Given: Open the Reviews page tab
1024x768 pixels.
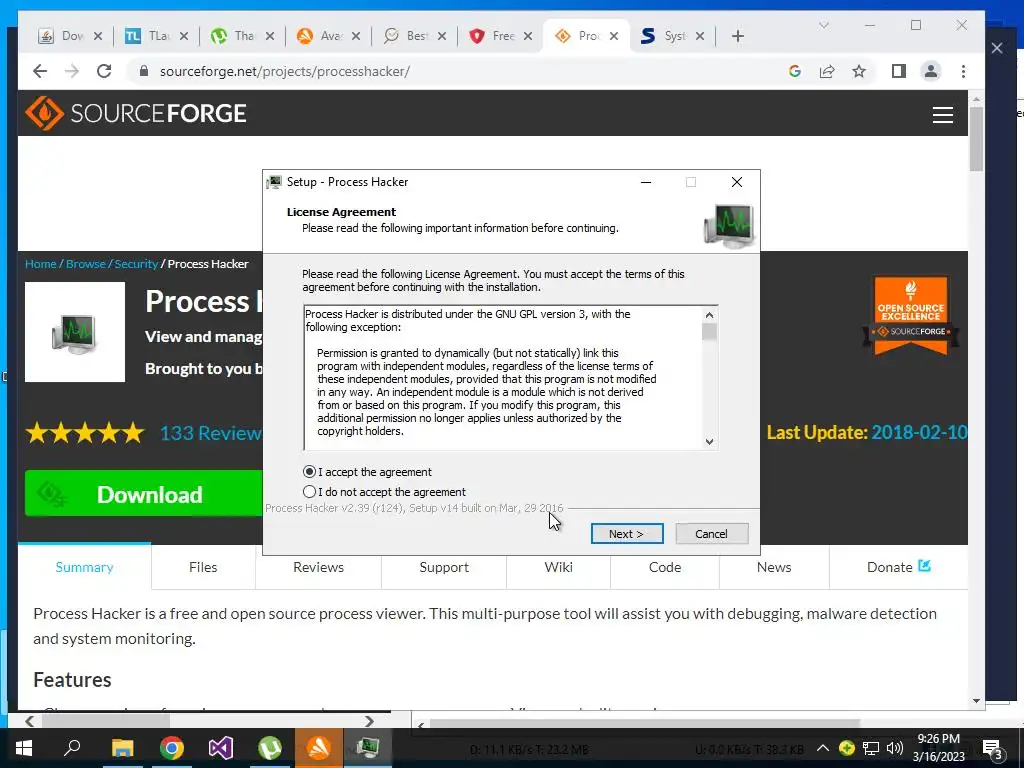Looking at the screenshot, I should 318,567.
